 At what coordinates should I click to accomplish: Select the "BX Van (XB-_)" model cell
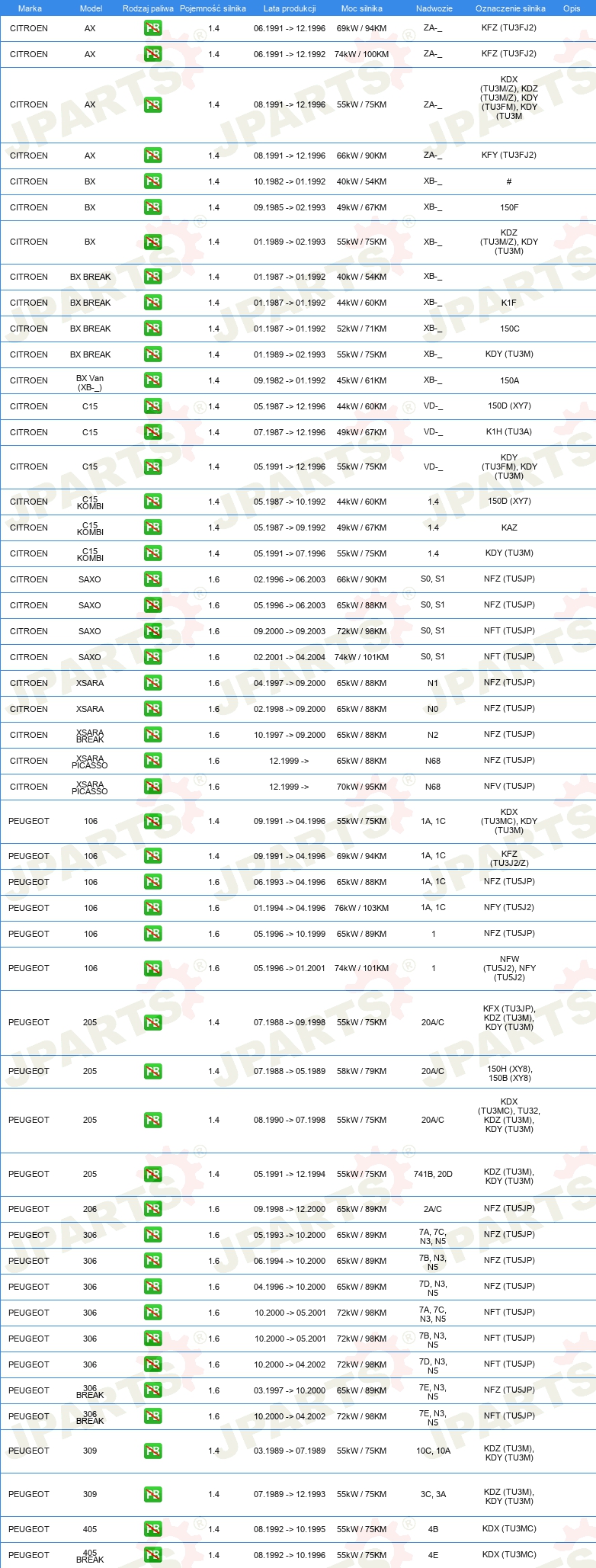(x=90, y=383)
